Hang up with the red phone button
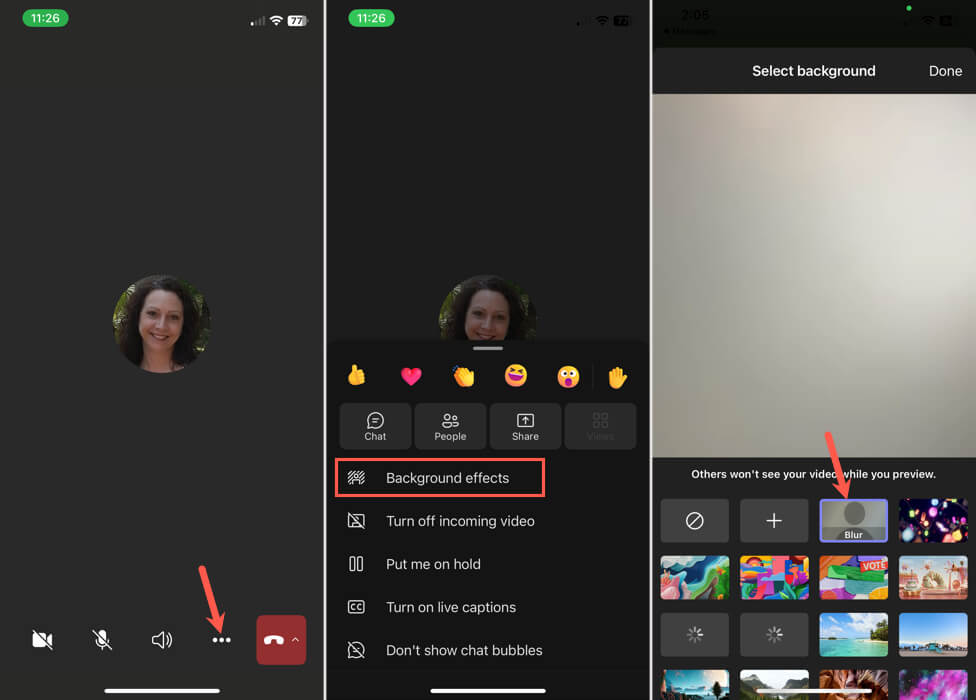 (274, 640)
